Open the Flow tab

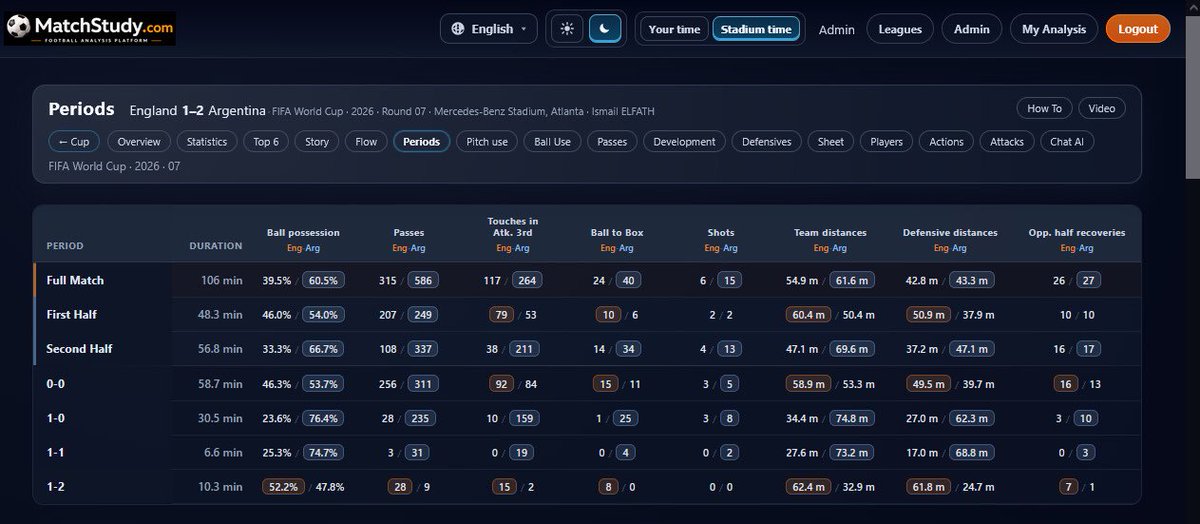pyautogui.click(x=367, y=142)
